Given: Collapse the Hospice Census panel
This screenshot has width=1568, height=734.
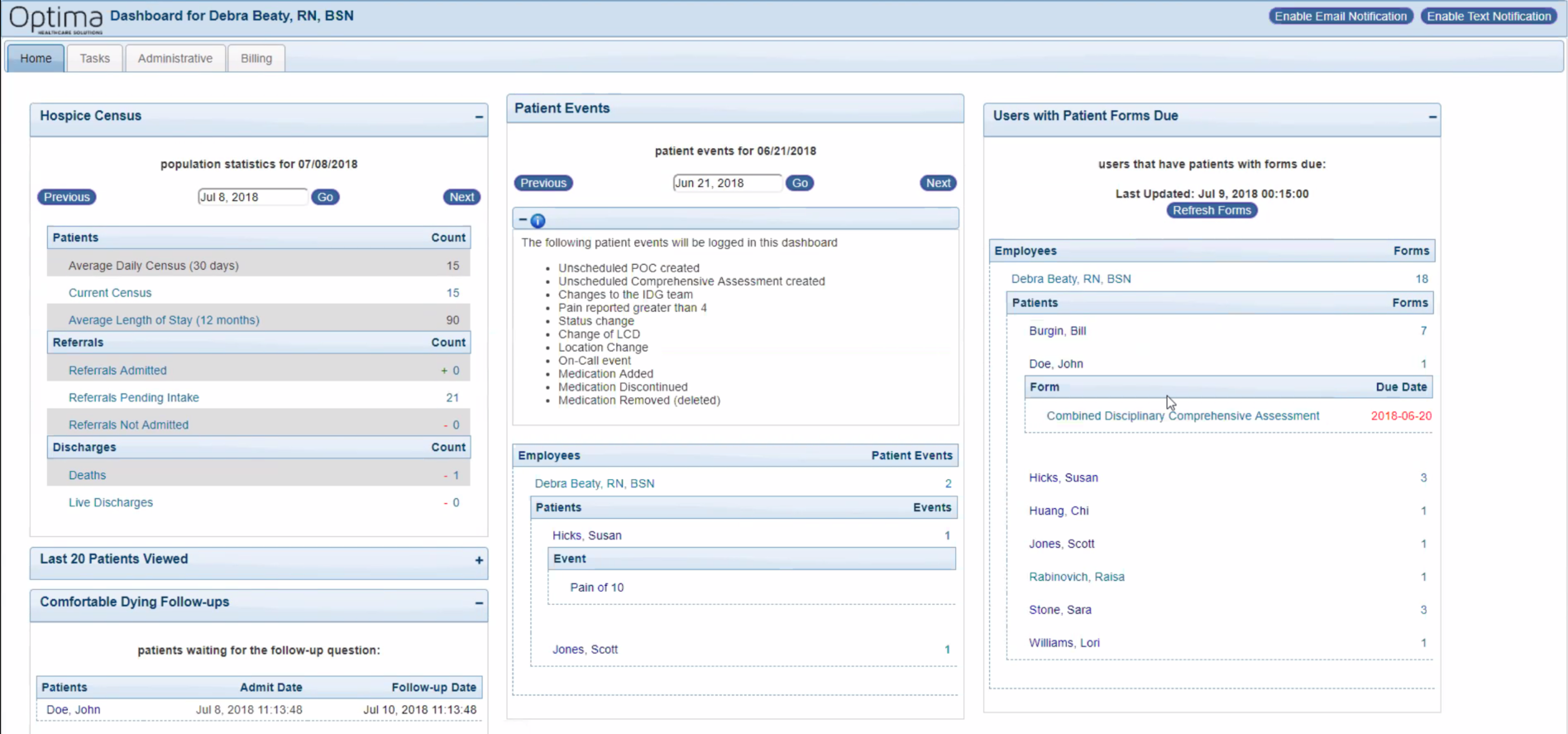Looking at the screenshot, I should coord(479,117).
